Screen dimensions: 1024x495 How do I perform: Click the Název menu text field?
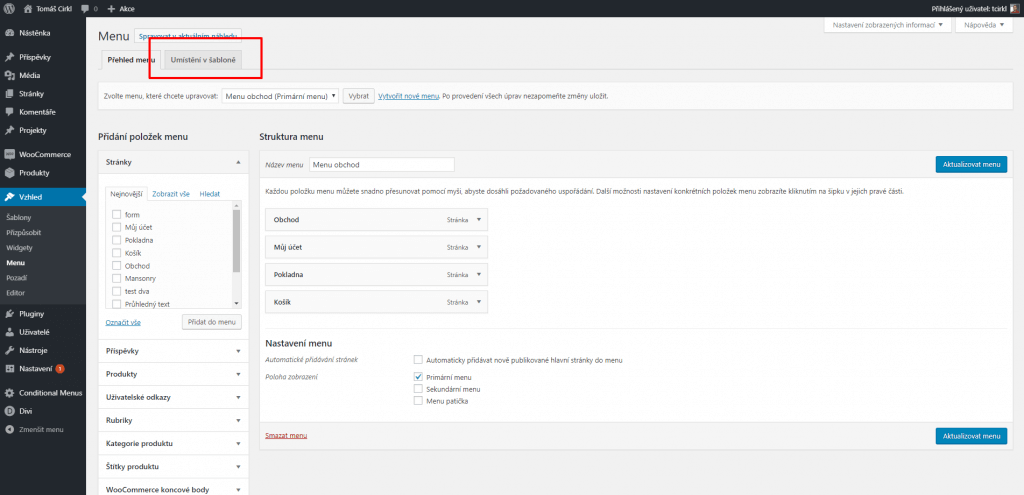381,165
